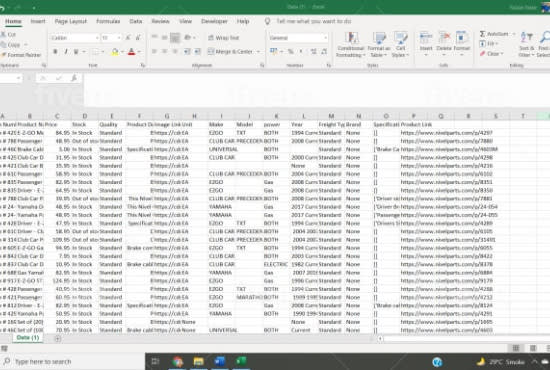Viewport: 550px width, 370px height.
Task: Increase cell indent
Action: pos(197,52)
